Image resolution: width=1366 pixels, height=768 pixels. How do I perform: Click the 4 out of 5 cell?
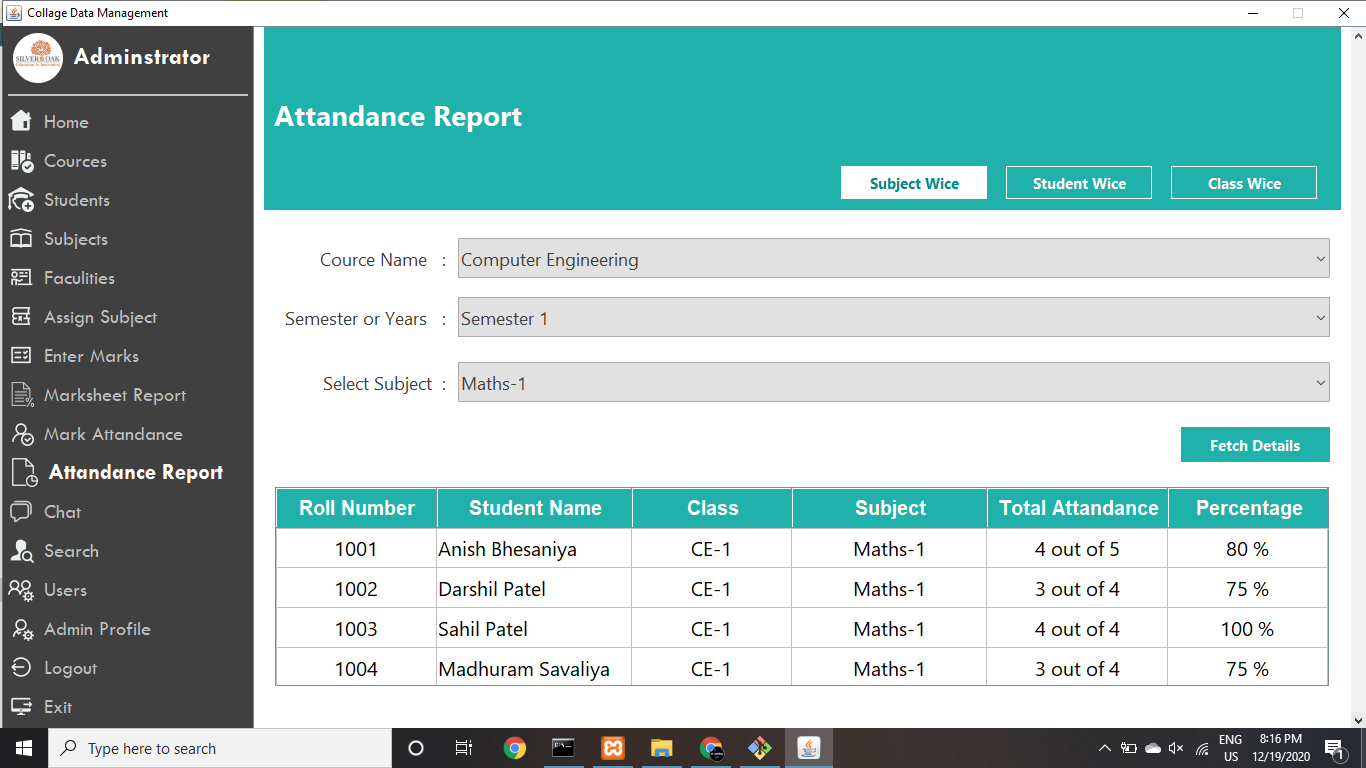[x=1077, y=549]
